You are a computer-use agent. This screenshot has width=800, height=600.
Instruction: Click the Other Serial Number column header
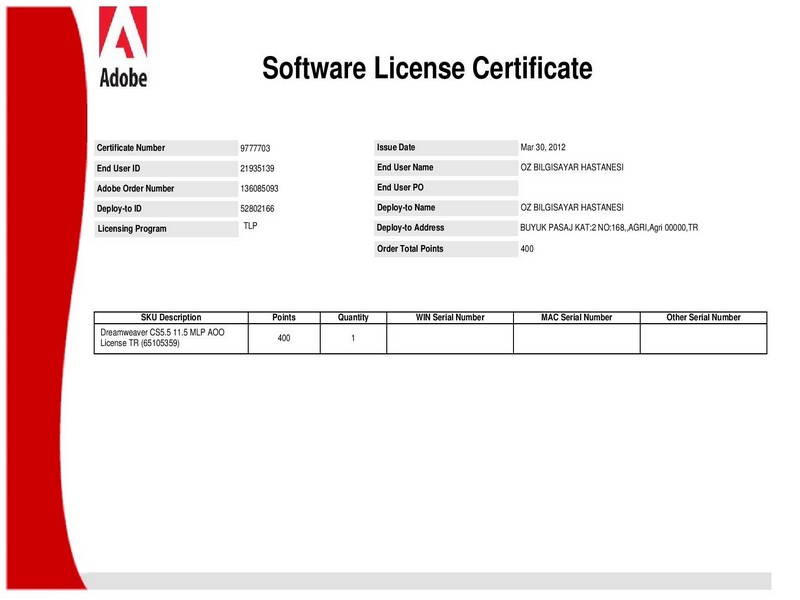click(703, 317)
